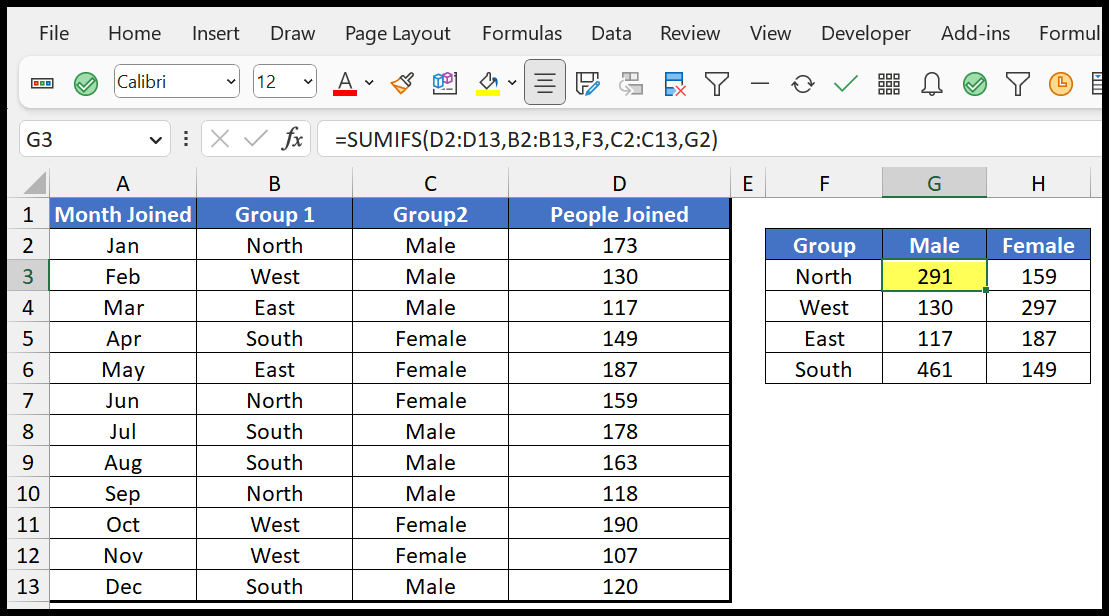Select the format painter brush icon
Viewport: 1109px width, 616px height.
402,83
